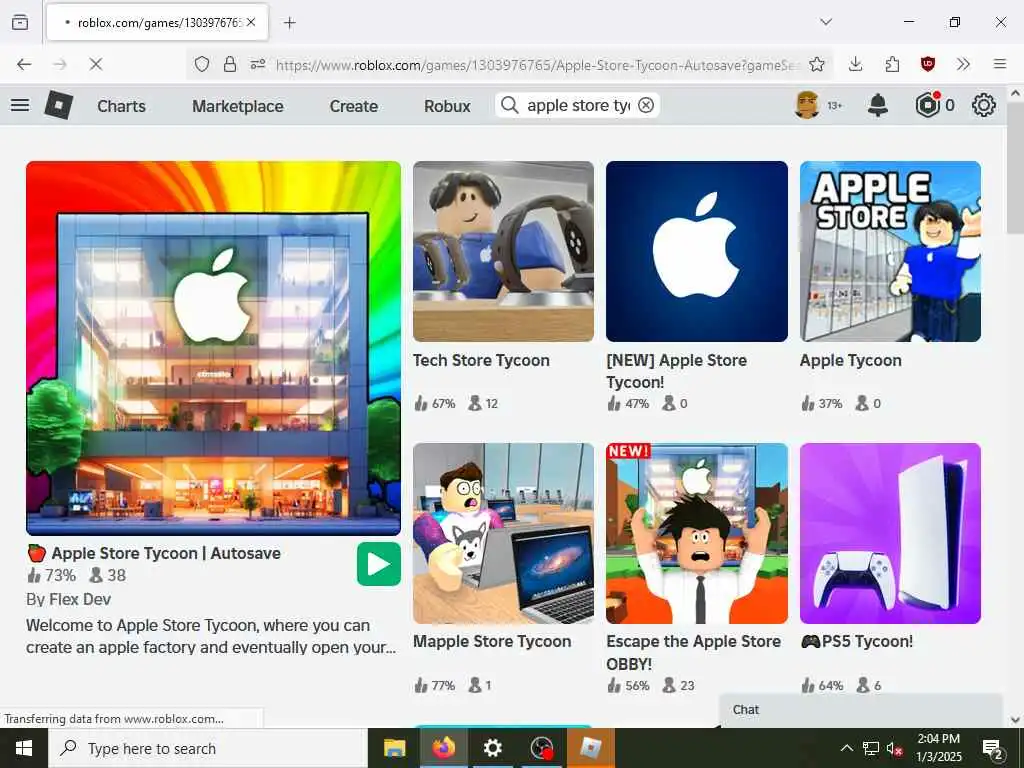The height and width of the screenshot is (768, 1024).
Task: Open Roblox notifications bell
Action: point(878,105)
